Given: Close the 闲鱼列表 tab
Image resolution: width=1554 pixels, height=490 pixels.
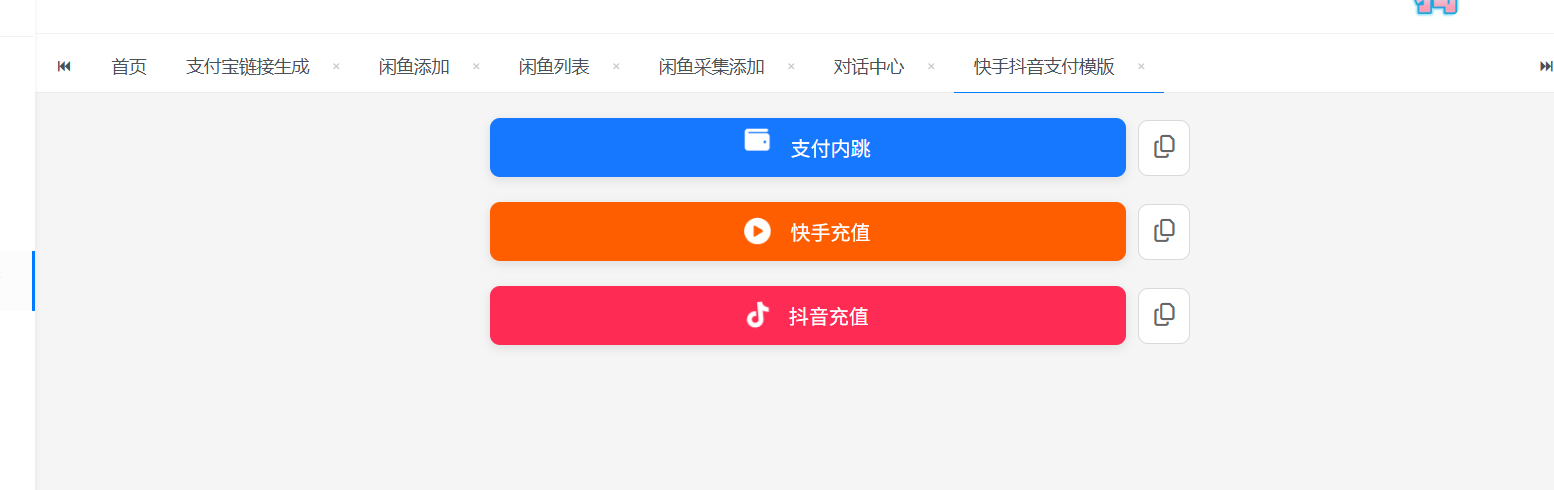Looking at the screenshot, I should (x=616, y=67).
